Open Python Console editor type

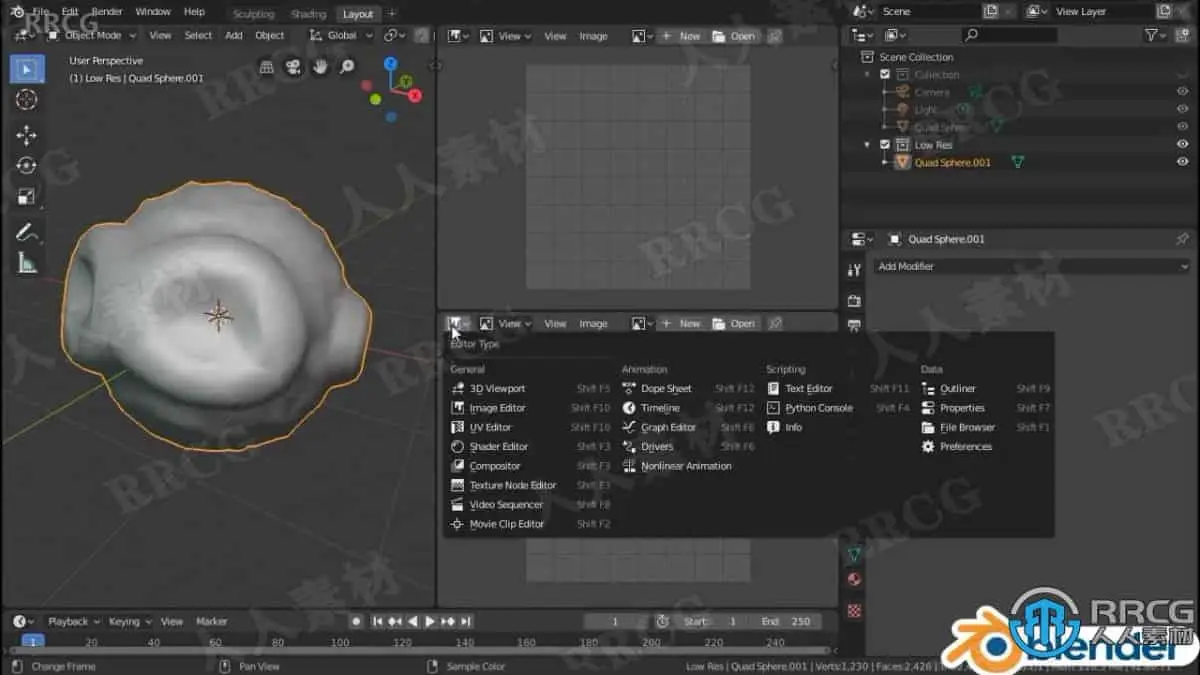click(x=818, y=408)
